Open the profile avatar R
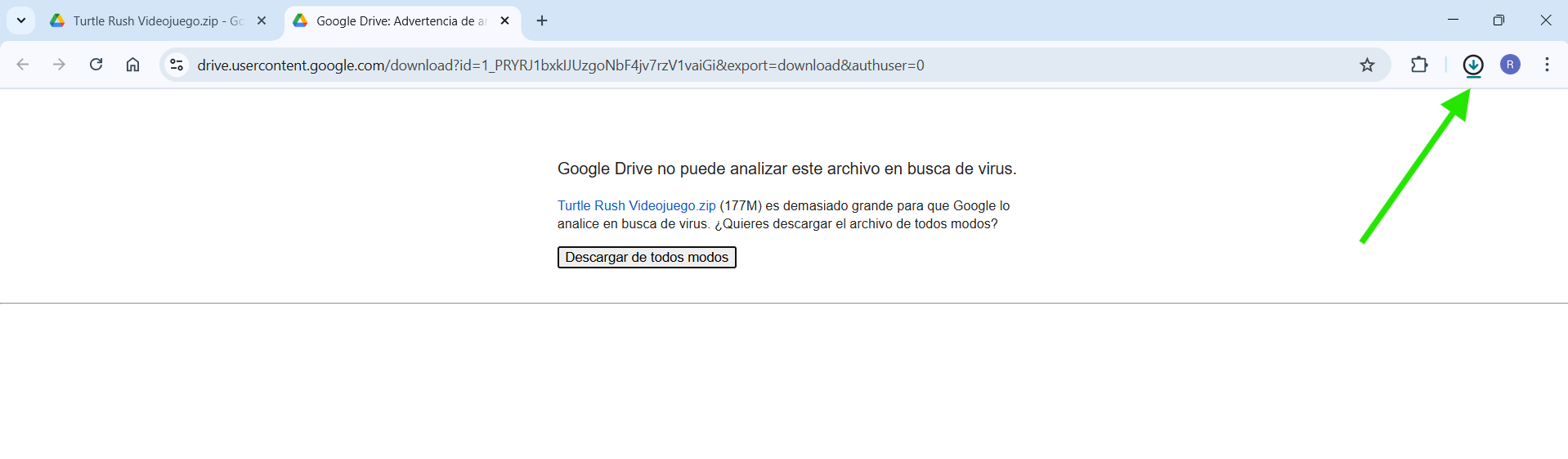 (1510, 65)
